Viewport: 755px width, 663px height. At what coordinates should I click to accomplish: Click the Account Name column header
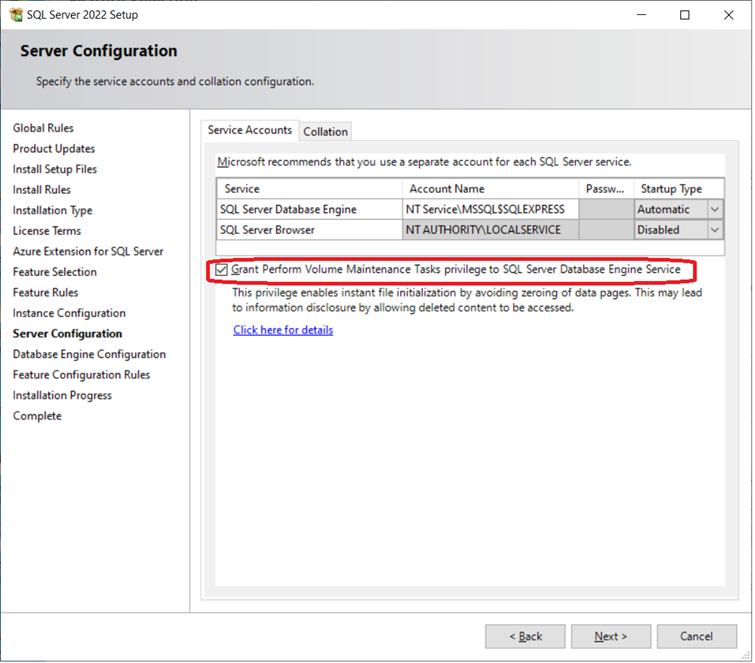pos(491,189)
